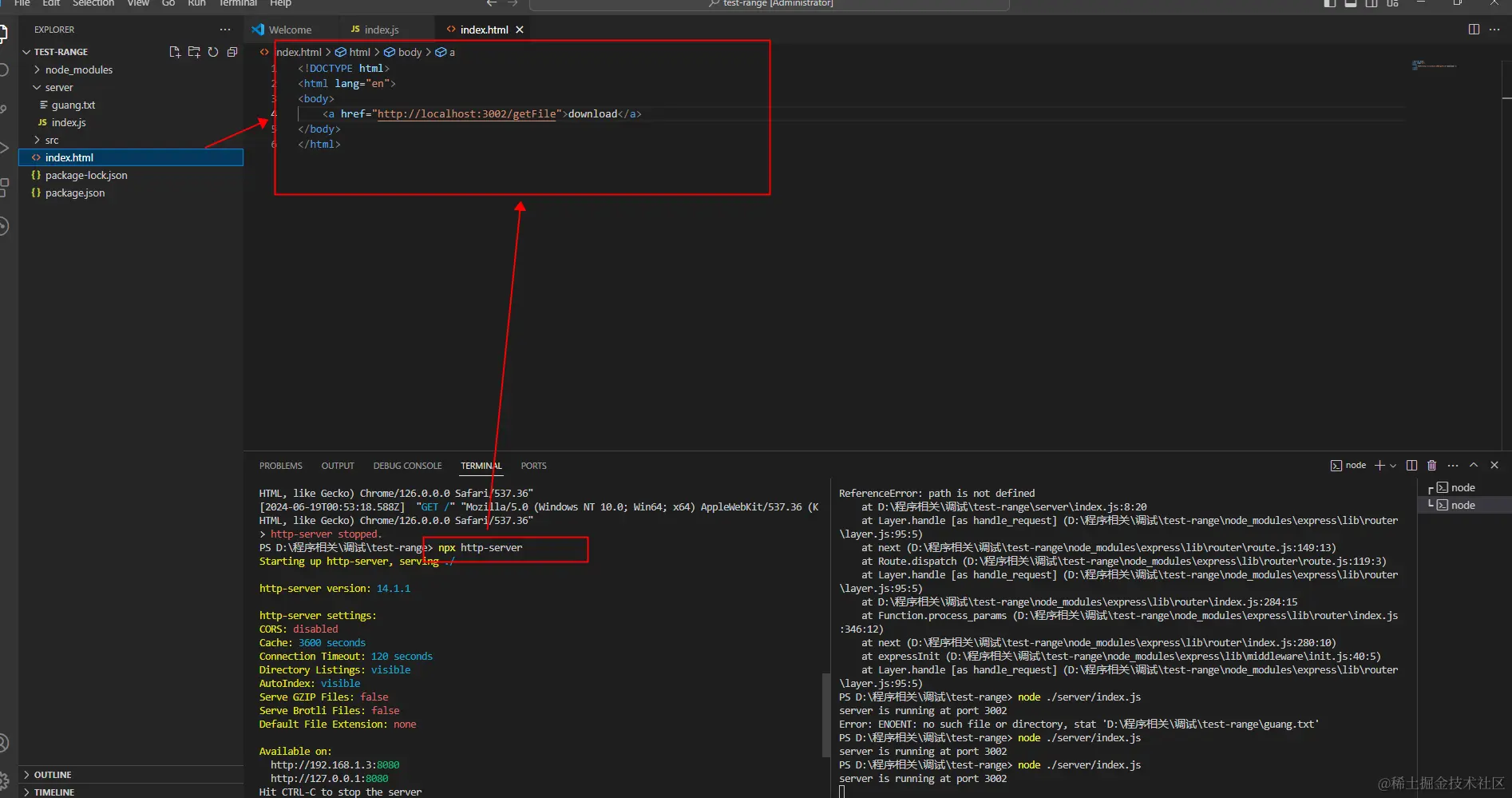
Task: Go forward with the navigation arrow
Action: coord(513,3)
